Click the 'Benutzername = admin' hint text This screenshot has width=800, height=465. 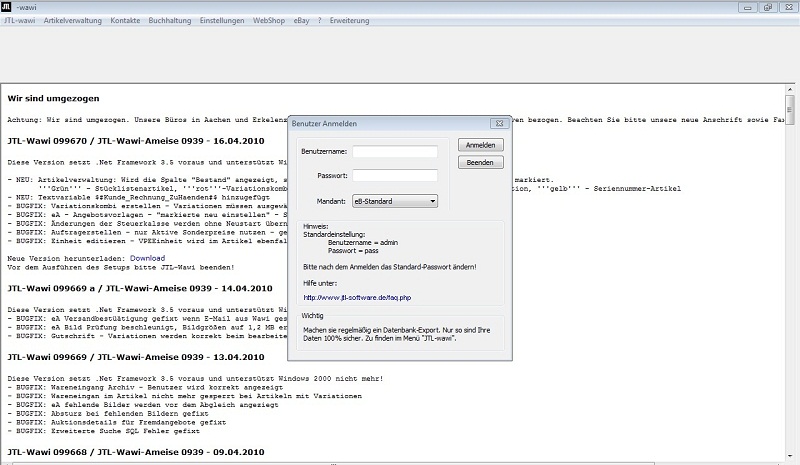pos(363,243)
